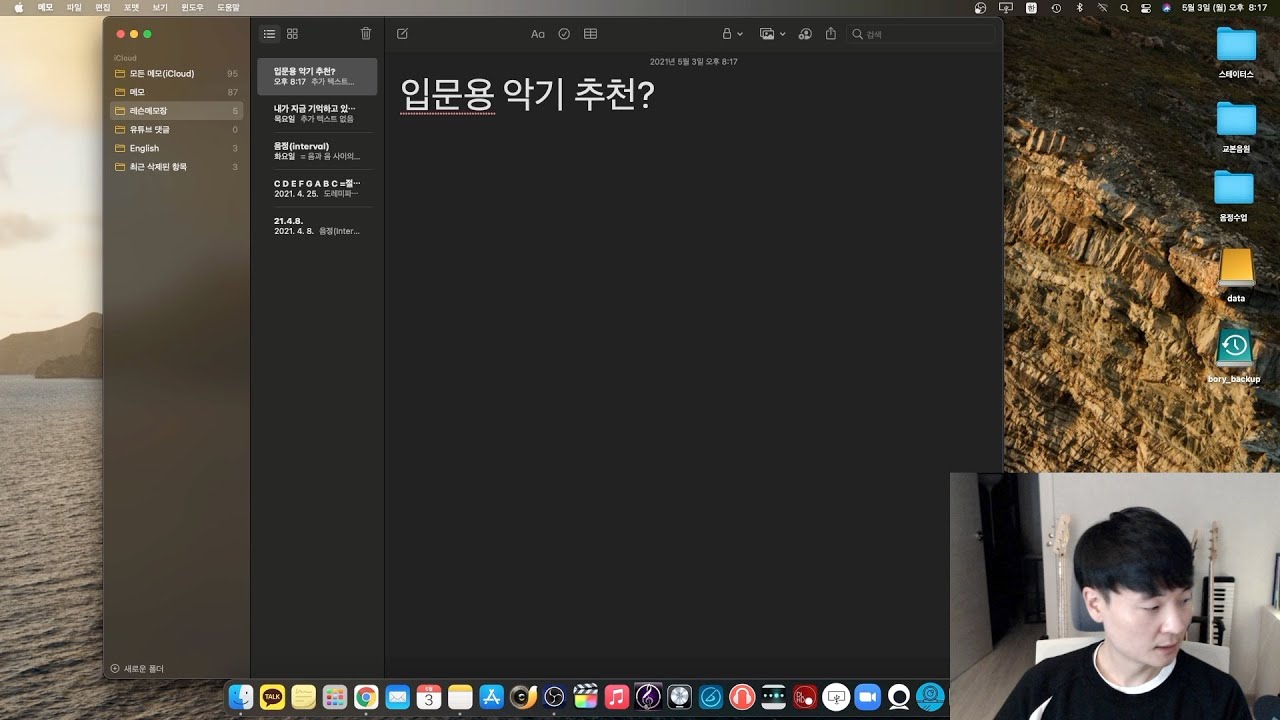Image resolution: width=1280 pixels, height=720 pixels.
Task: Open the photo media insert dropdown
Action: point(772,34)
